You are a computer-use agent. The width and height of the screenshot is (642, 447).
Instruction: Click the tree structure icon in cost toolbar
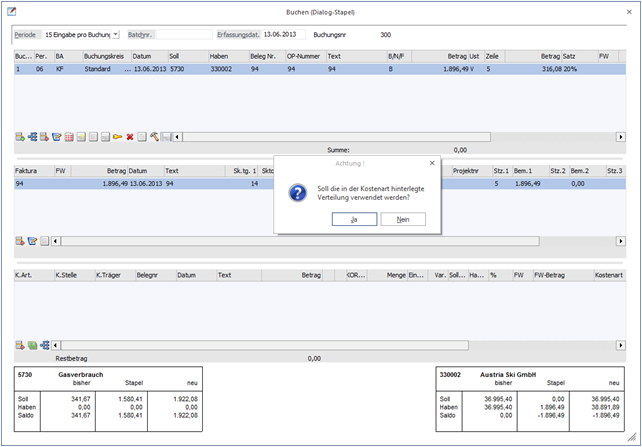pos(44,345)
